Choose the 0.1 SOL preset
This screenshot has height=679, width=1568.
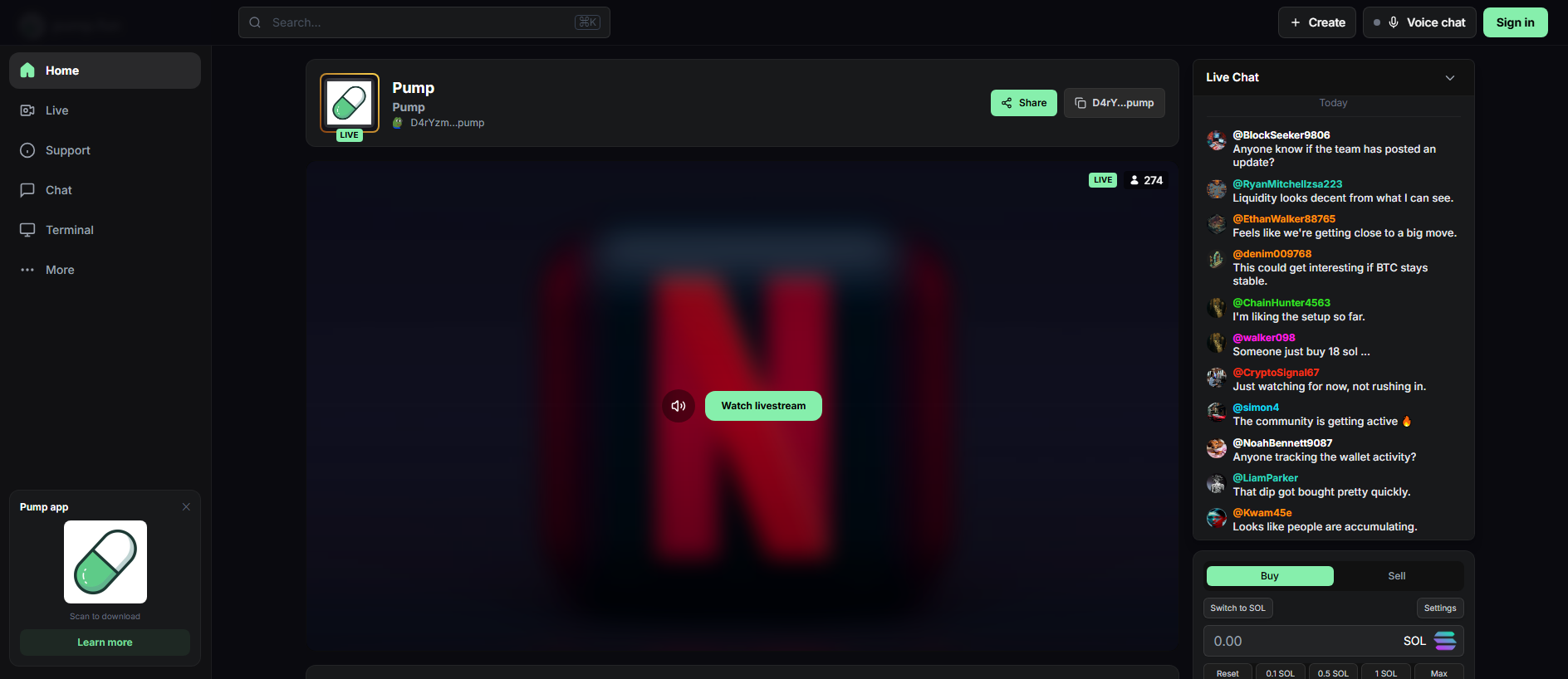pos(1280,672)
